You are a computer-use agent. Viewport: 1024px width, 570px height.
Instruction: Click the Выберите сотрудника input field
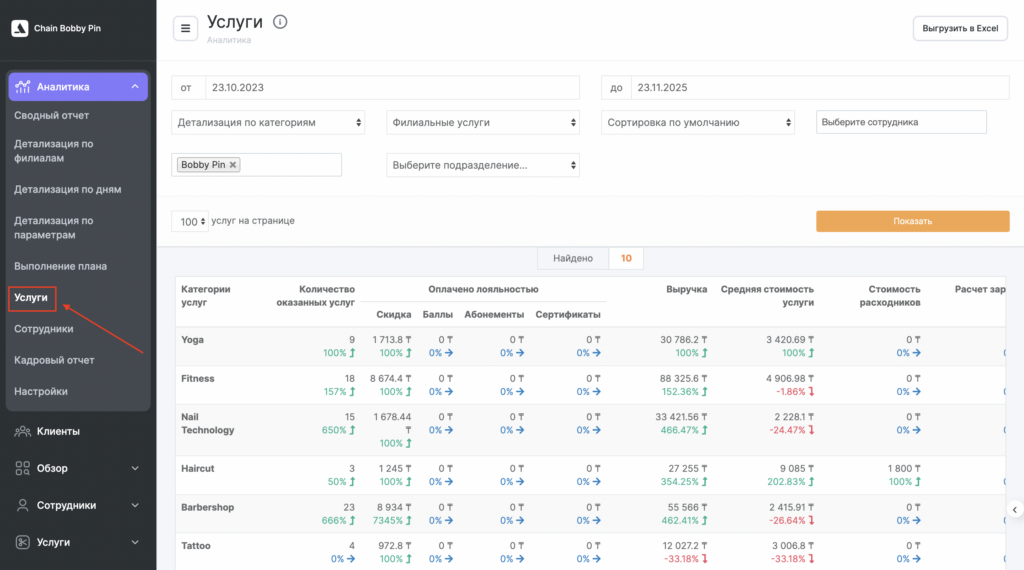click(x=901, y=122)
